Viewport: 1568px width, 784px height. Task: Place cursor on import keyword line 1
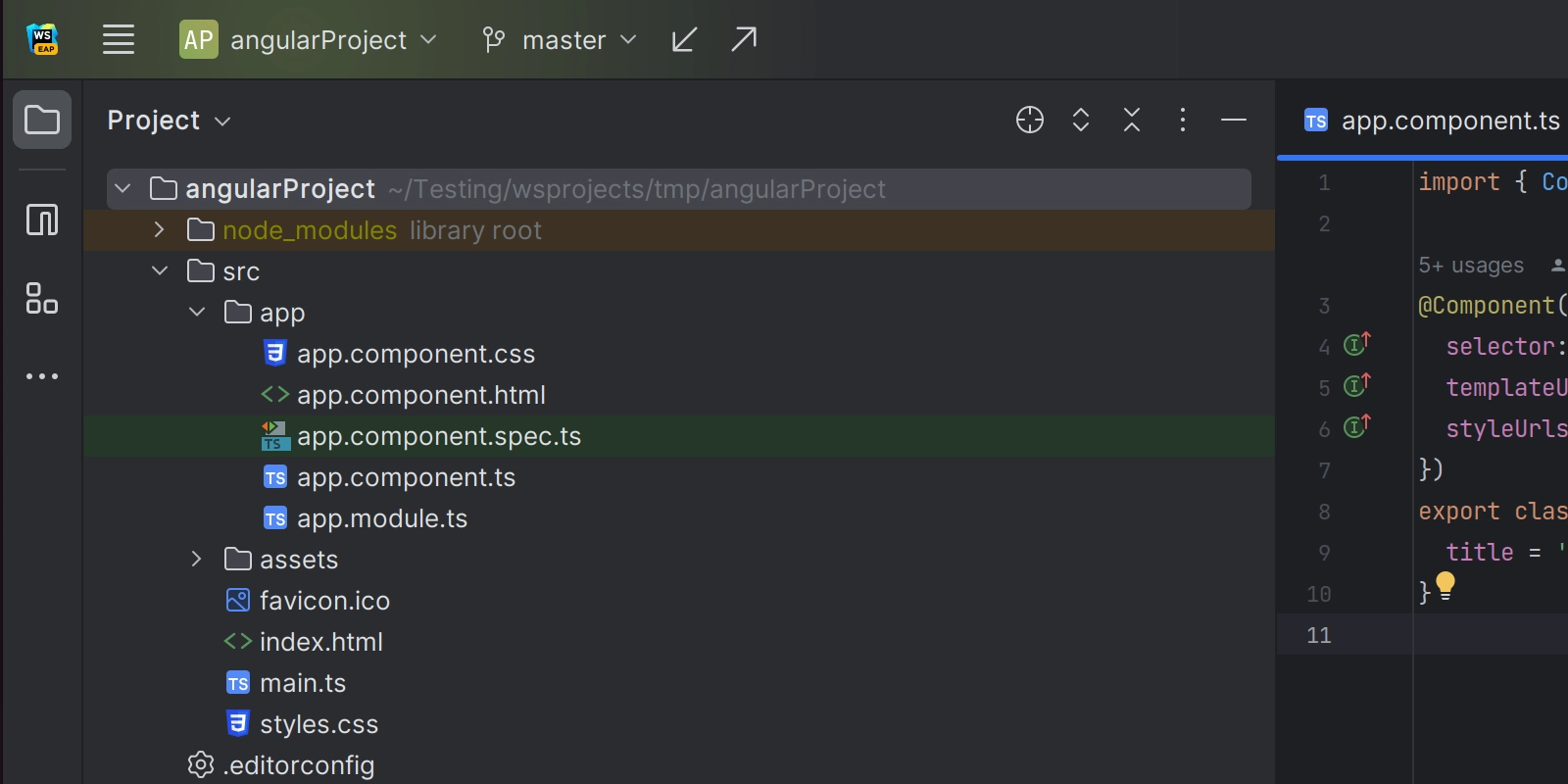tap(1459, 182)
